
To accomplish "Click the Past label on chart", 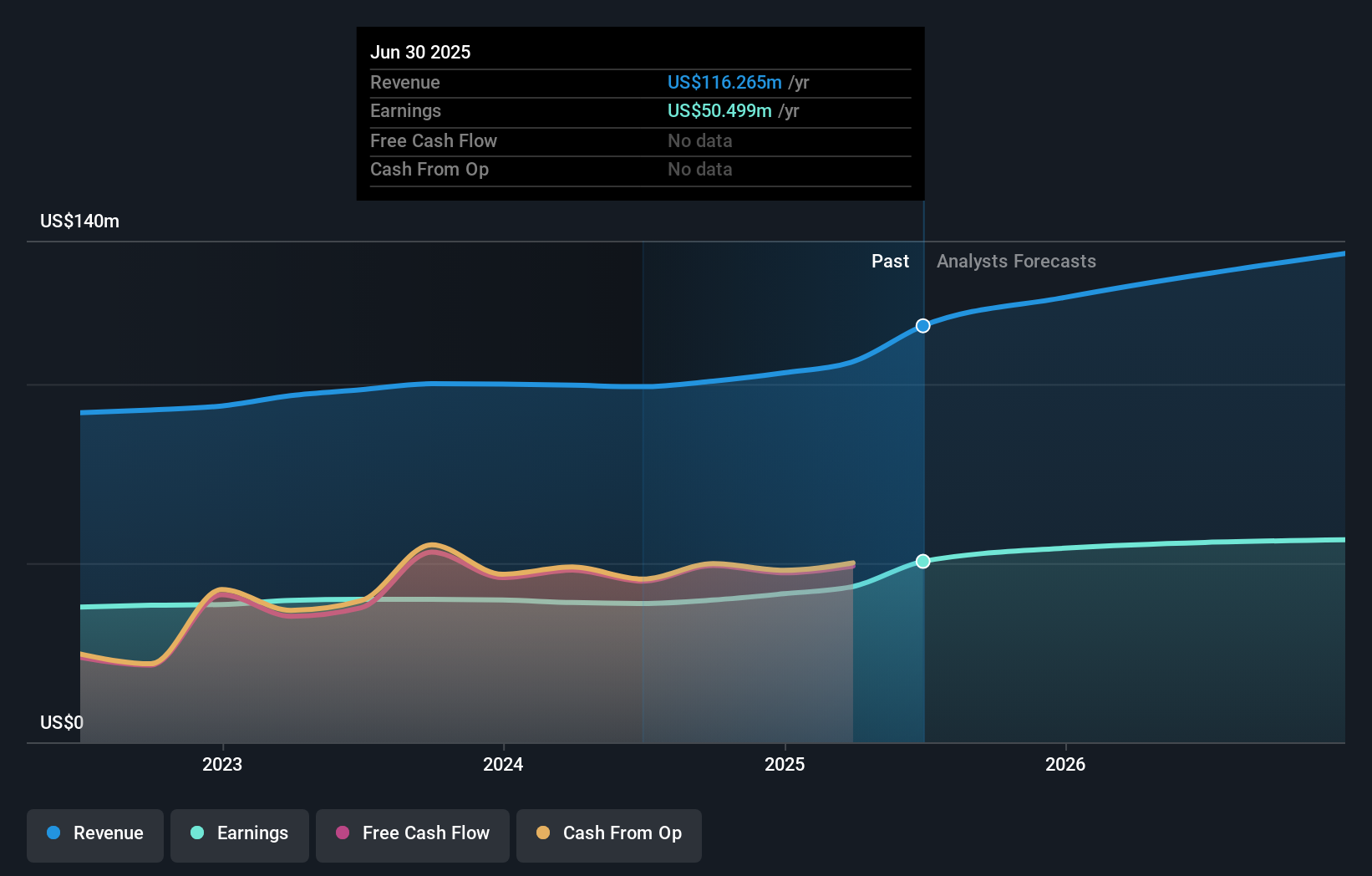I will click(x=890, y=261).
